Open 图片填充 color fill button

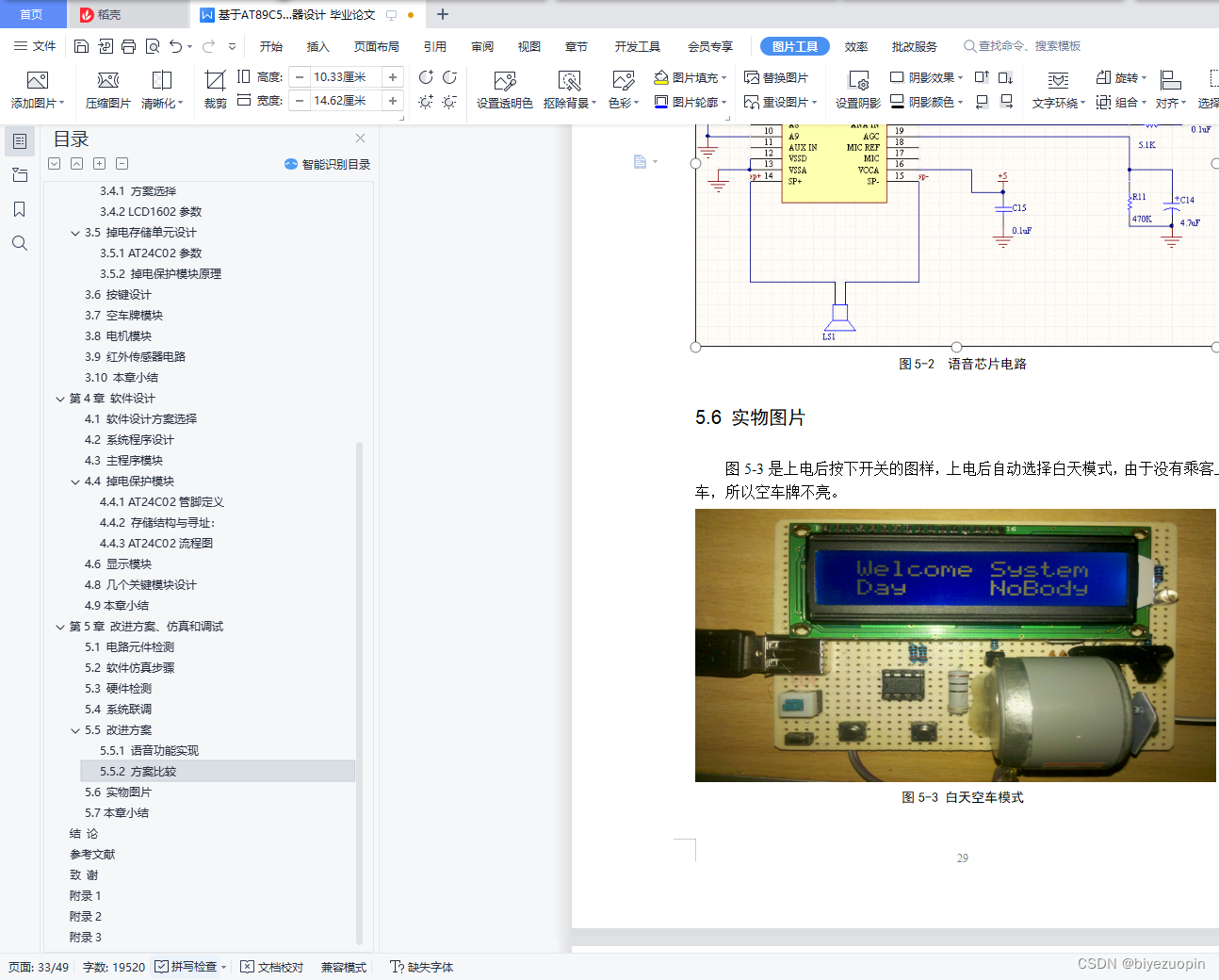691,77
